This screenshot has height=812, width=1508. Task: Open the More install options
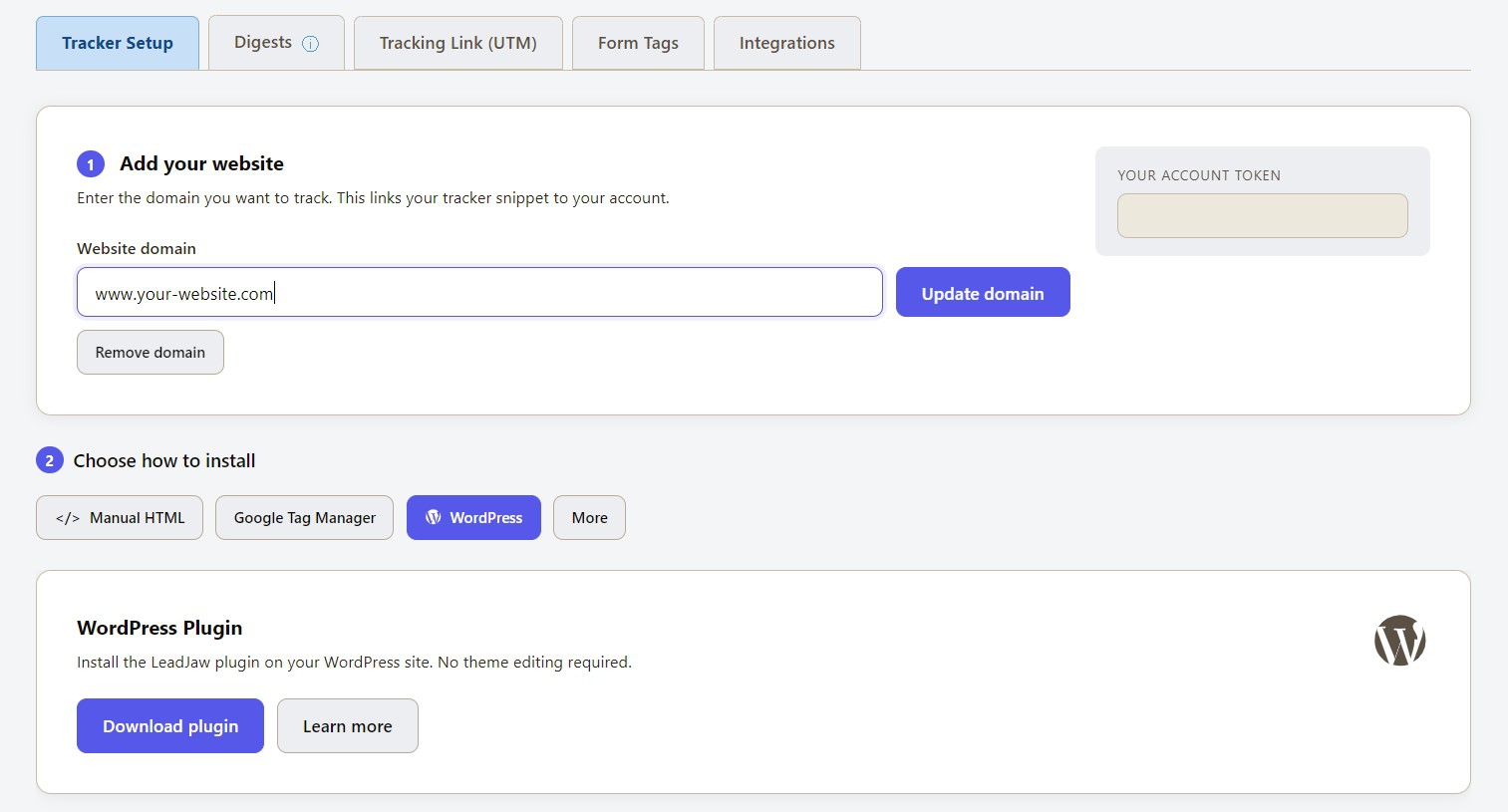click(589, 518)
